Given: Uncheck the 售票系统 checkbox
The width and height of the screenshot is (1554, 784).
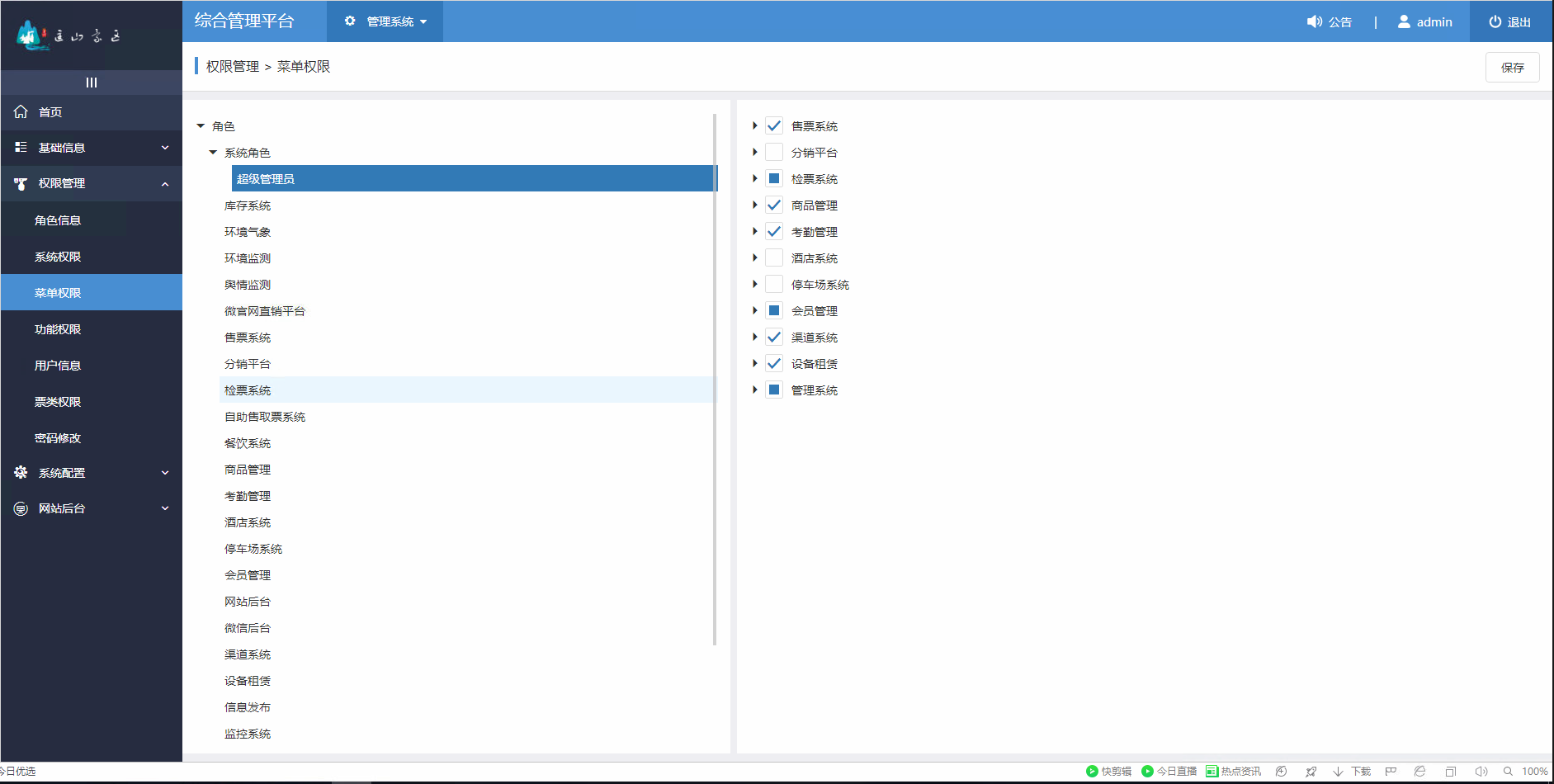Looking at the screenshot, I should point(774,126).
